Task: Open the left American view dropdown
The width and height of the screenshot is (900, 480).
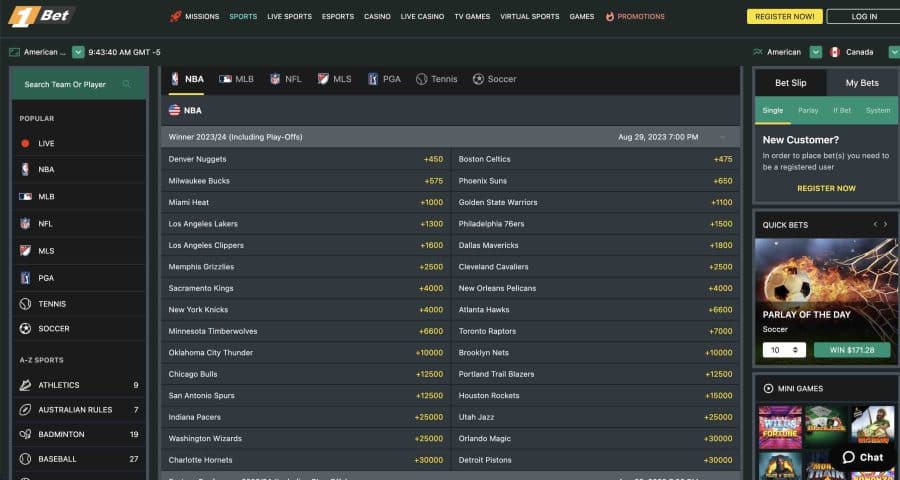Action: (x=78, y=52)
